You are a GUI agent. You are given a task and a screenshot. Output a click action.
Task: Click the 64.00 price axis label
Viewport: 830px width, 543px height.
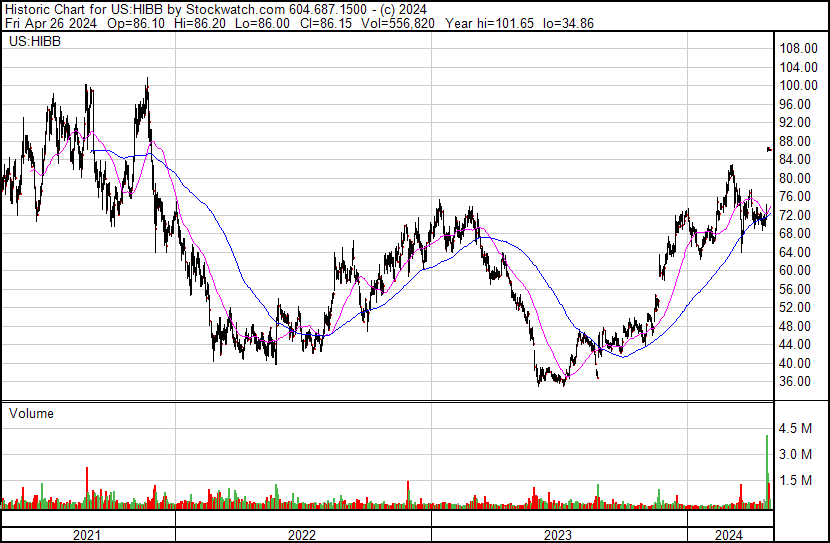pos(795,252)
